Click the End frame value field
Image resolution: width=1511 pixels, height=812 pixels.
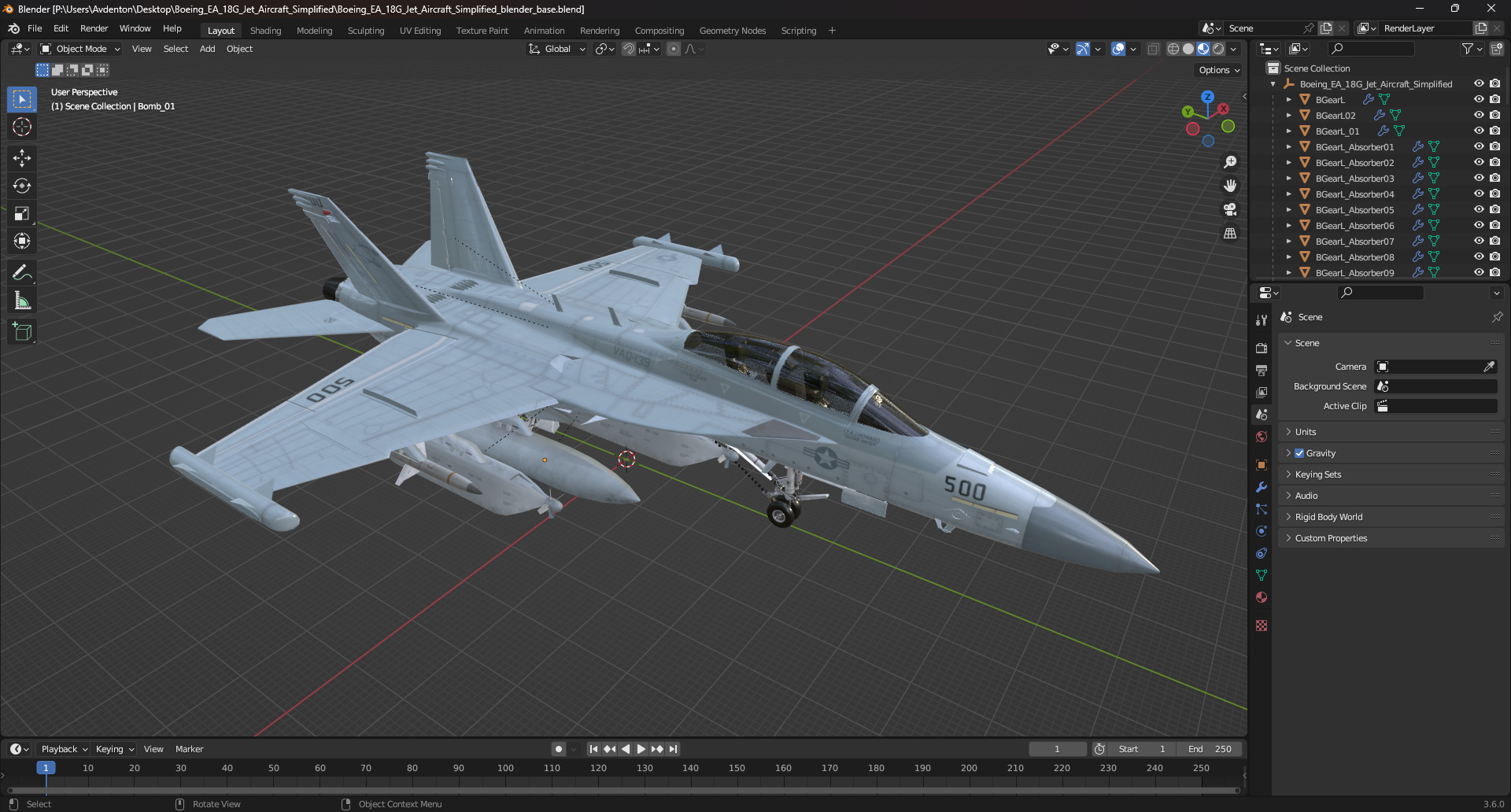click(1209, 749)
